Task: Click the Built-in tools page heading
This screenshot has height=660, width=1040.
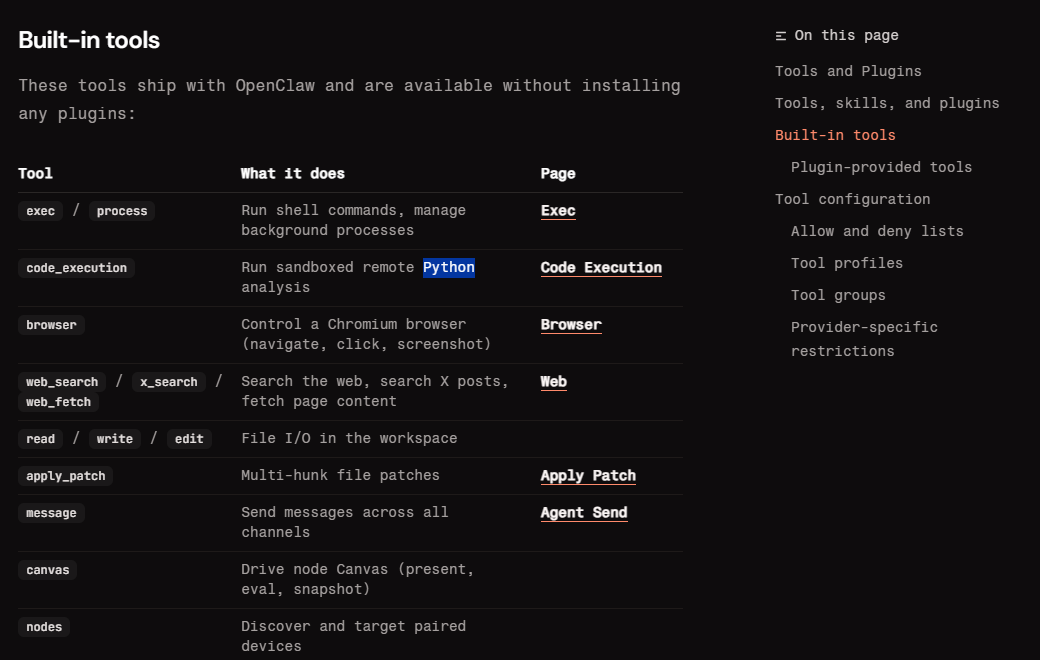Action: pos(89,40)
